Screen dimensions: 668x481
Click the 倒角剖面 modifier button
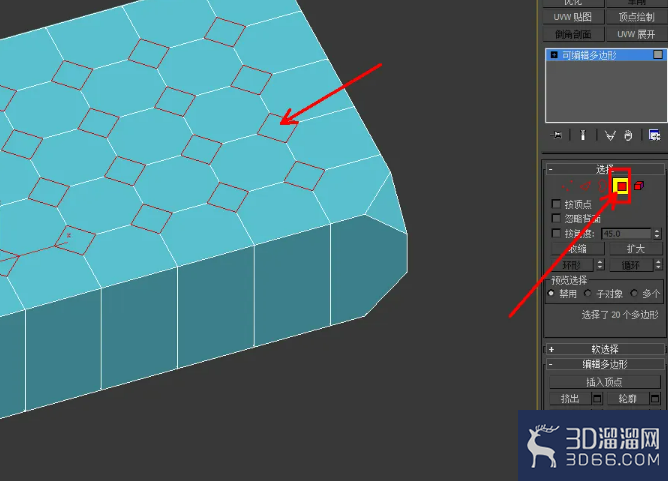(x=573, y=34)
